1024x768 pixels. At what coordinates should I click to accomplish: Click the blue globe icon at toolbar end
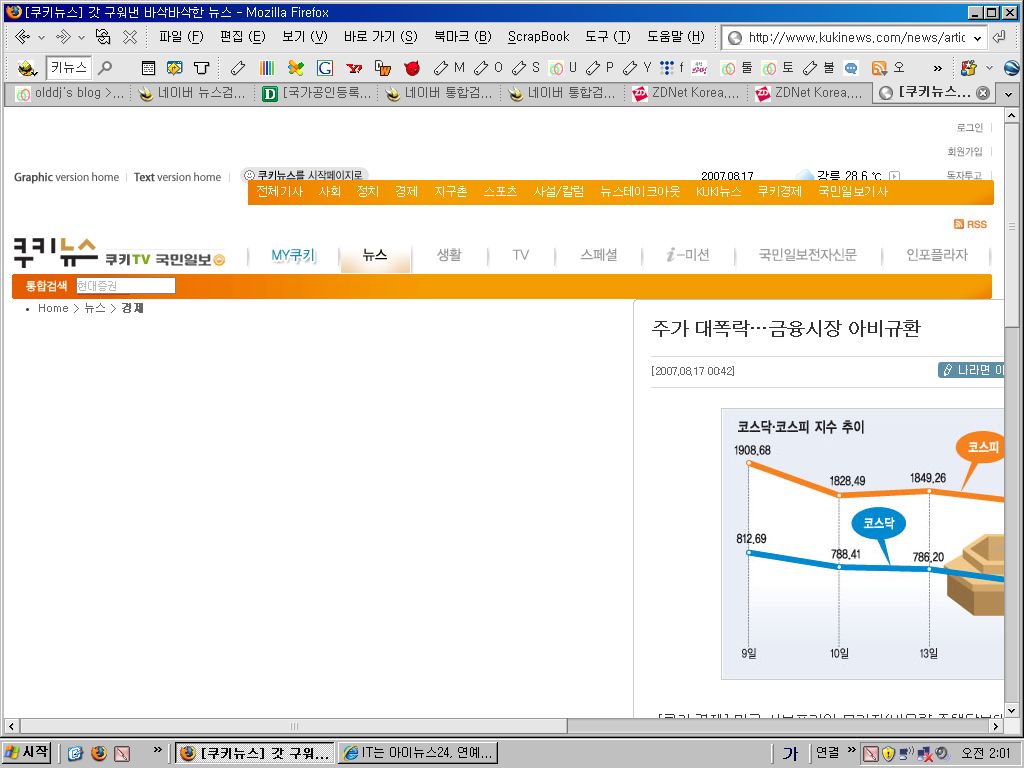coord(1012,67)
